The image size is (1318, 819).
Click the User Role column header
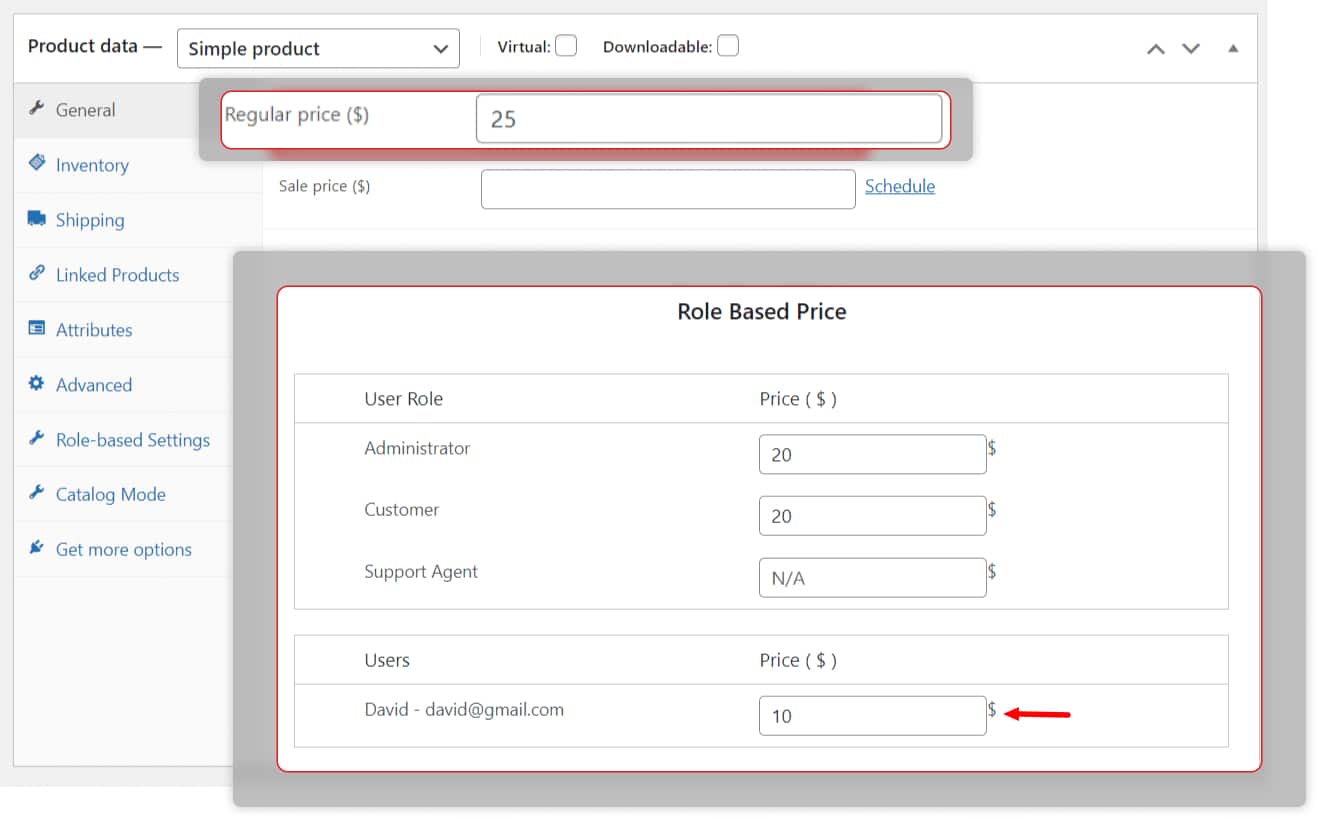(403, 399)
